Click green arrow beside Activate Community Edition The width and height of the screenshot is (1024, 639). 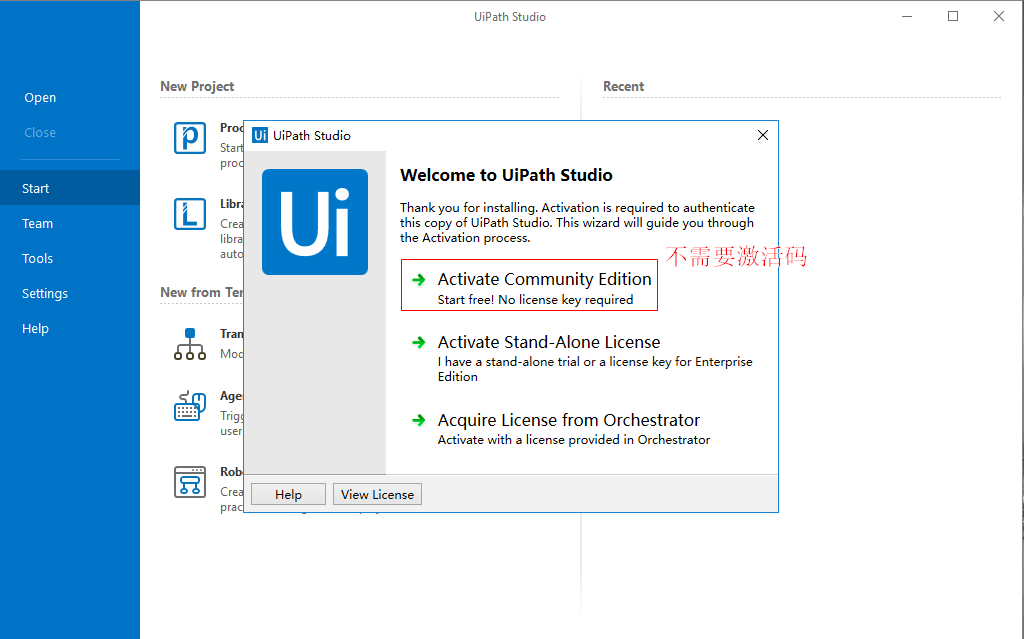click(419, 280)
